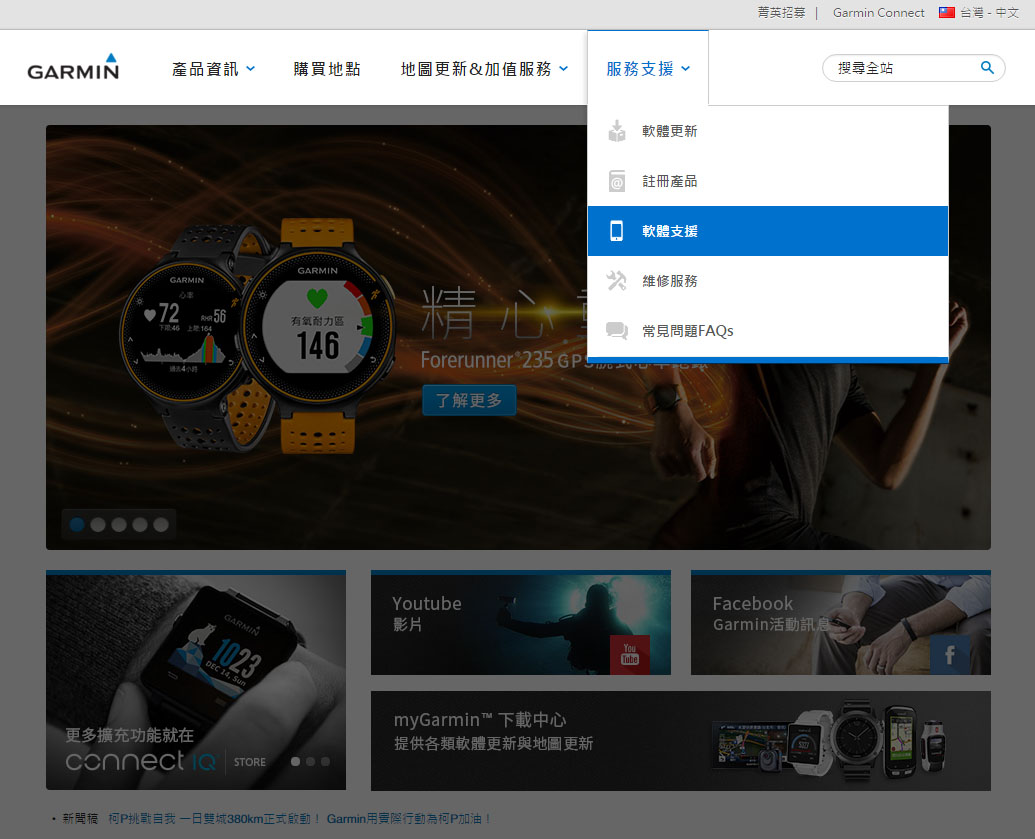The height and width of the screenshot is (839, 1035).
Task: Click the 常見問題FAQs chat bubble icon
Action: tap(617, 330)
